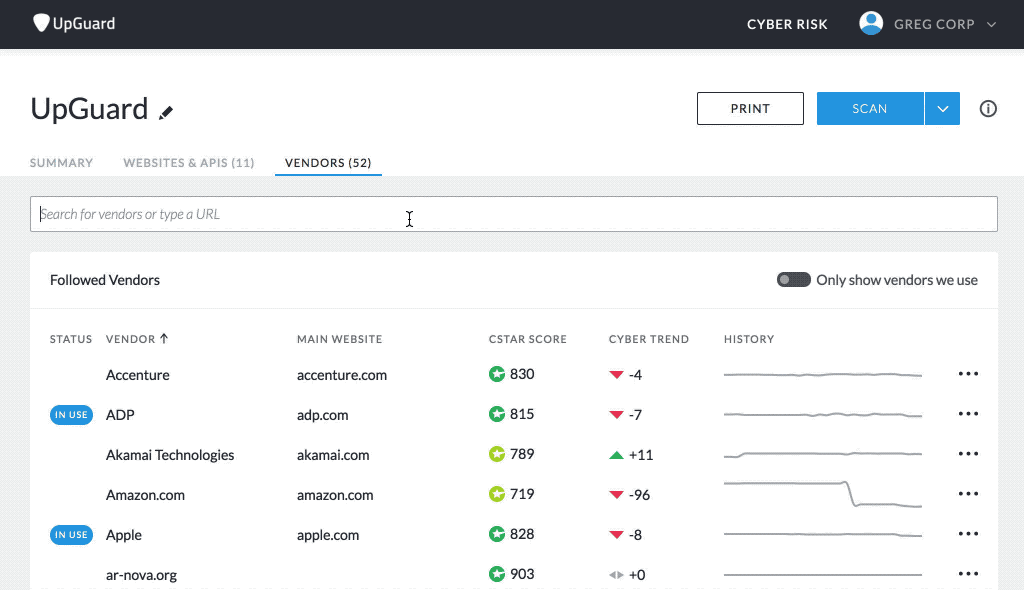Screen dimensions: 1024x590
Task: Open the amazon.com website link
Action: tap(335, 495)
